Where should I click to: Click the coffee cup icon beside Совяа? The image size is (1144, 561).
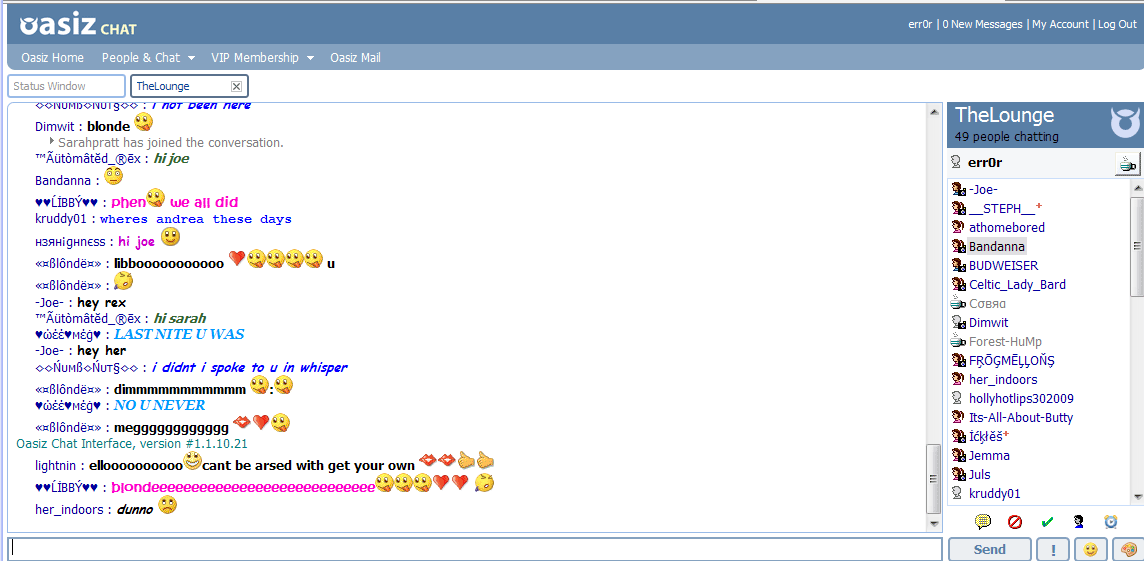point(959,303)
